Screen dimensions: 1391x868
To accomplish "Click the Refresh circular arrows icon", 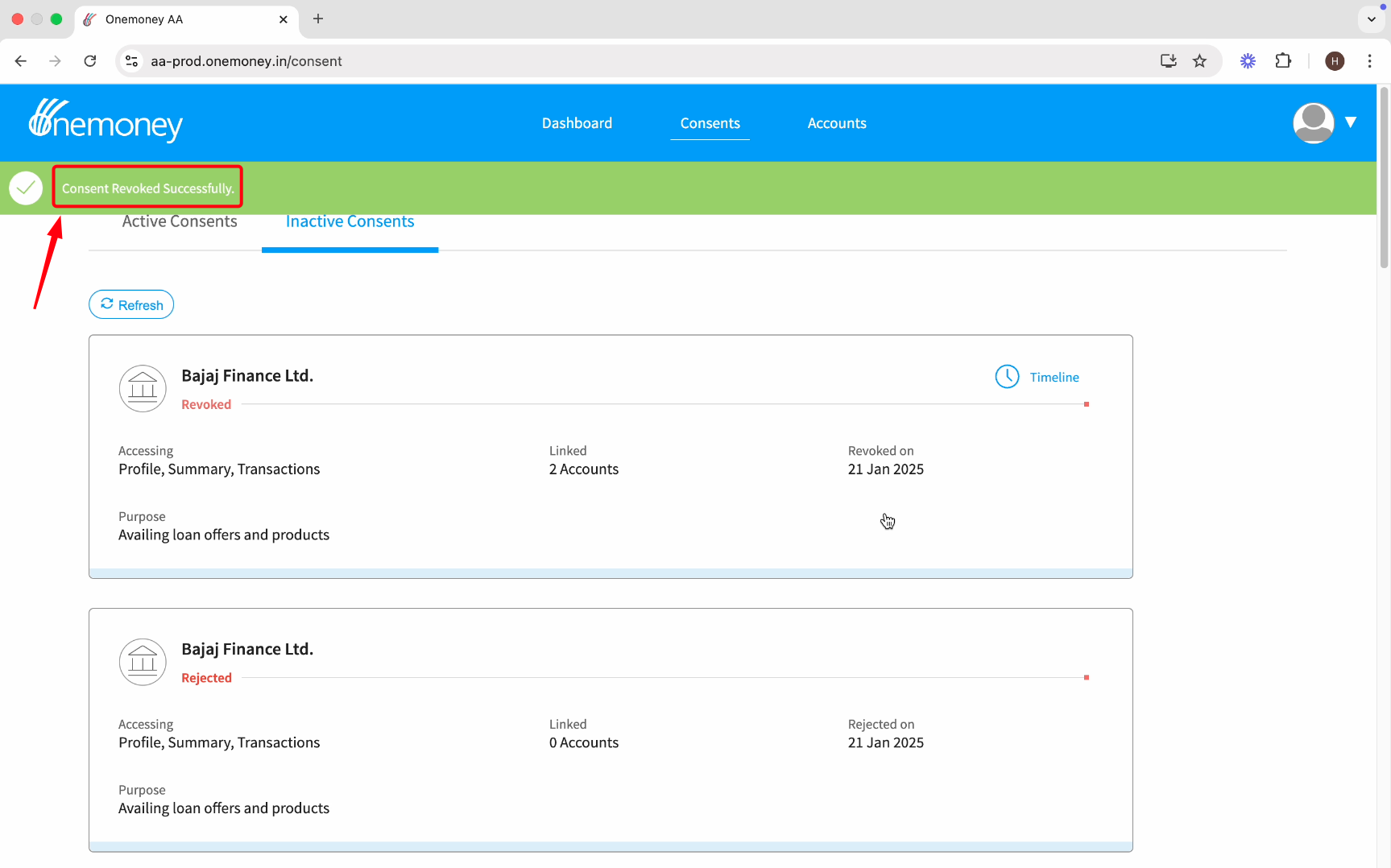I will (x=107, y=304).
